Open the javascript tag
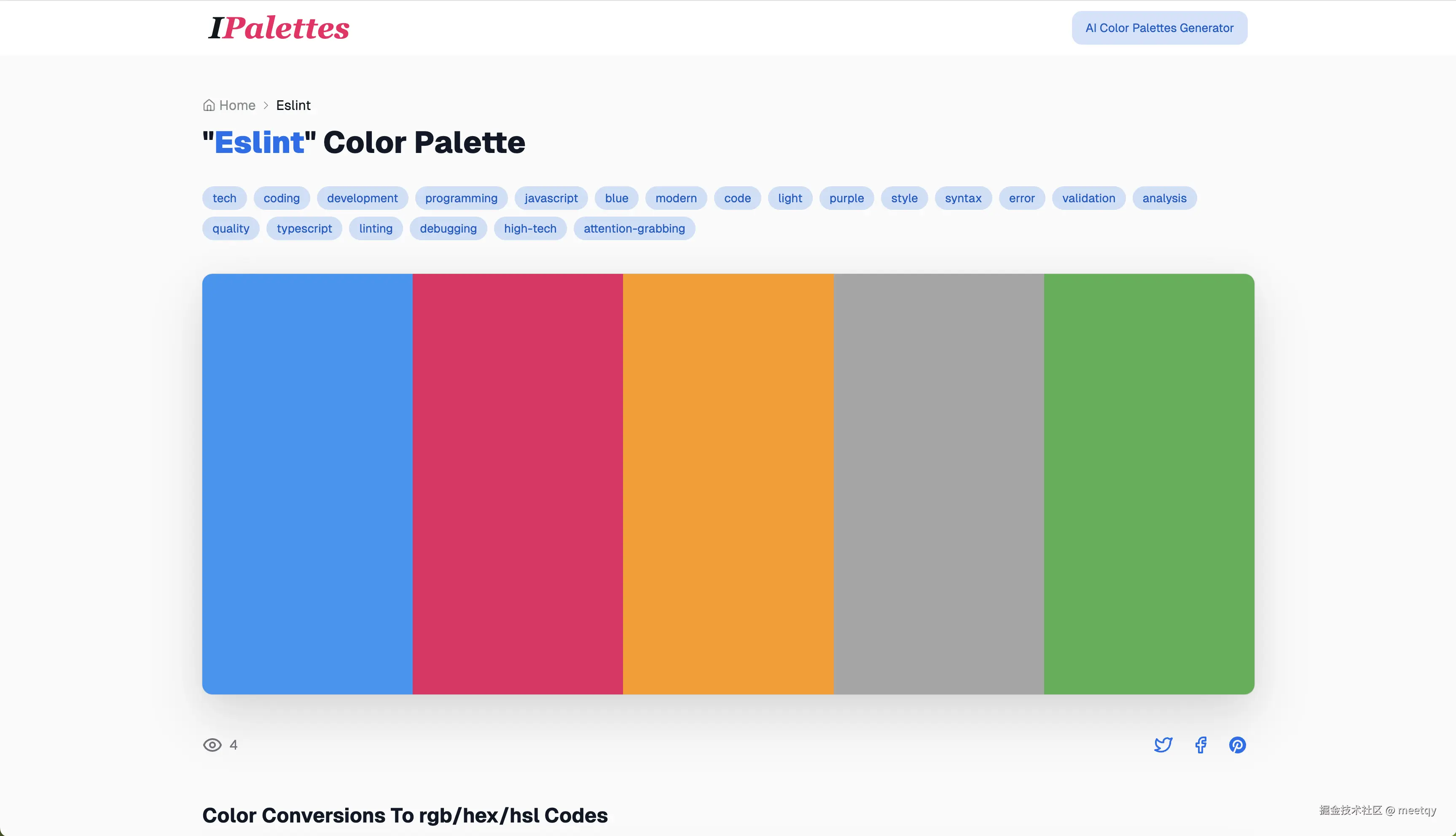The height and width of the screenshot is (836, 1456). [x=551, y=198]
